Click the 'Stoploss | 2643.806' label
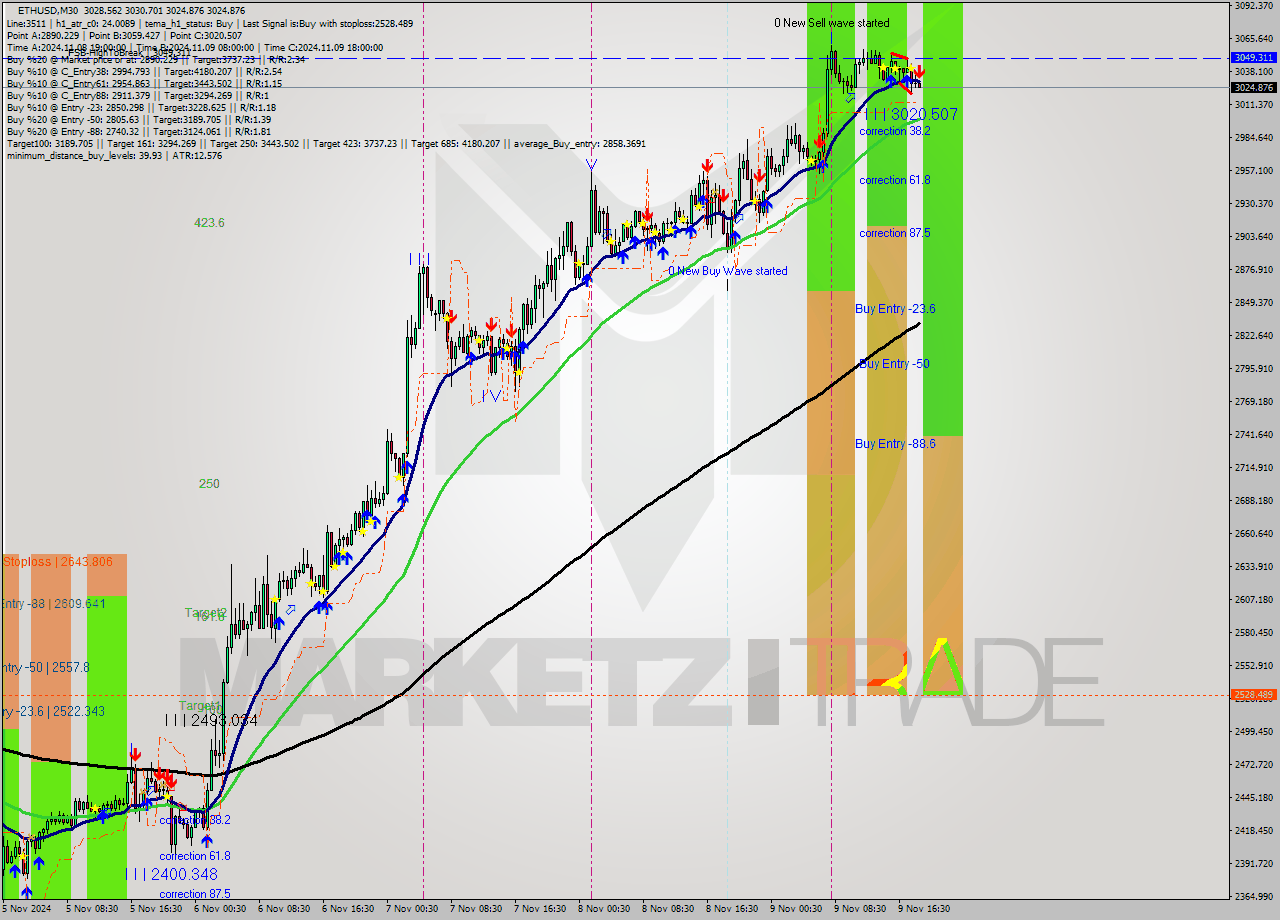 click(x=57, y=562)
